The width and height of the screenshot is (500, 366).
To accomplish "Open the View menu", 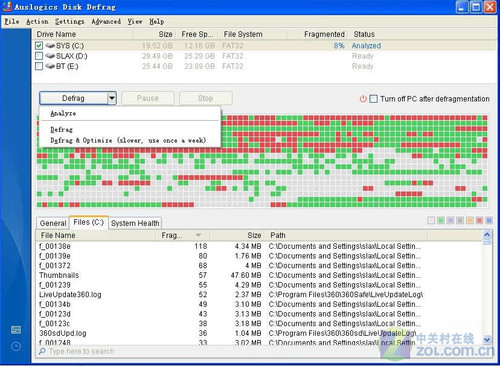I will tap(135, 22).
